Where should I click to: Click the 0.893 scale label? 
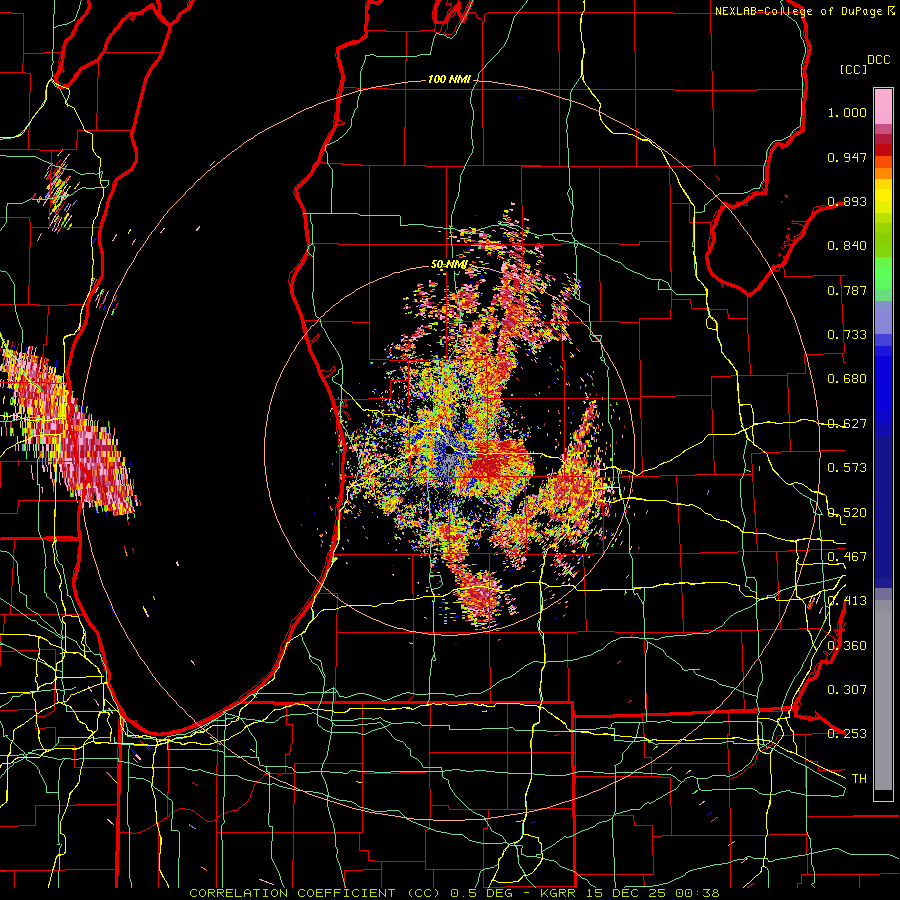point(847,201)
